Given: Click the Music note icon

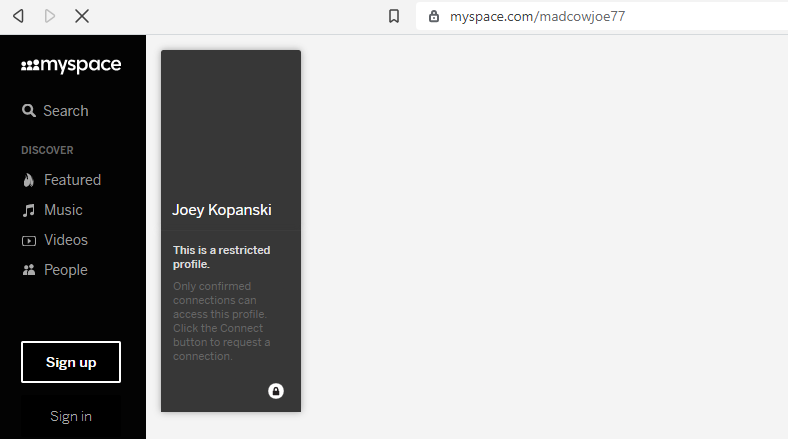Looking at the screenshot, I should click(x=29, y=210).
